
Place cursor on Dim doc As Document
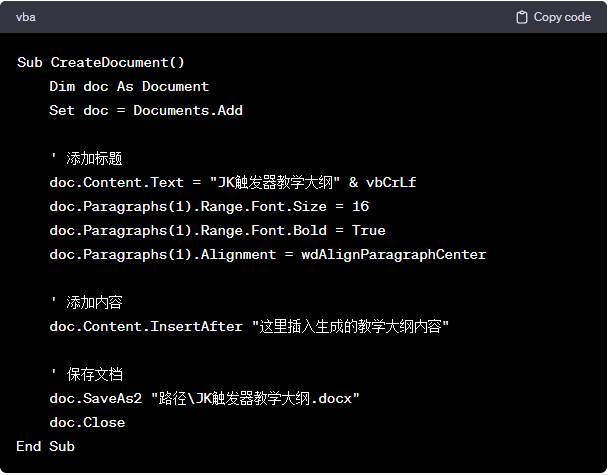[x=129, y=86]
